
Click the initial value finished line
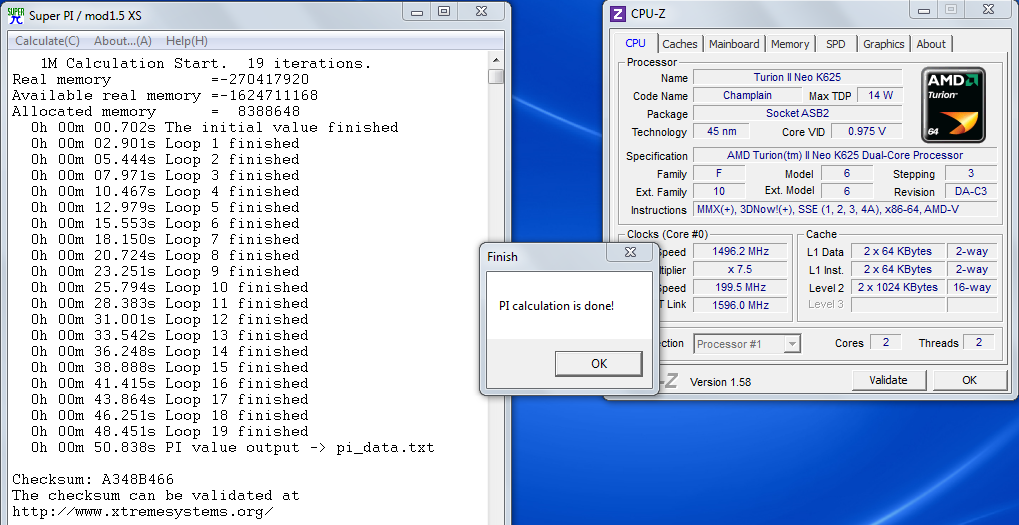point(214,127)
